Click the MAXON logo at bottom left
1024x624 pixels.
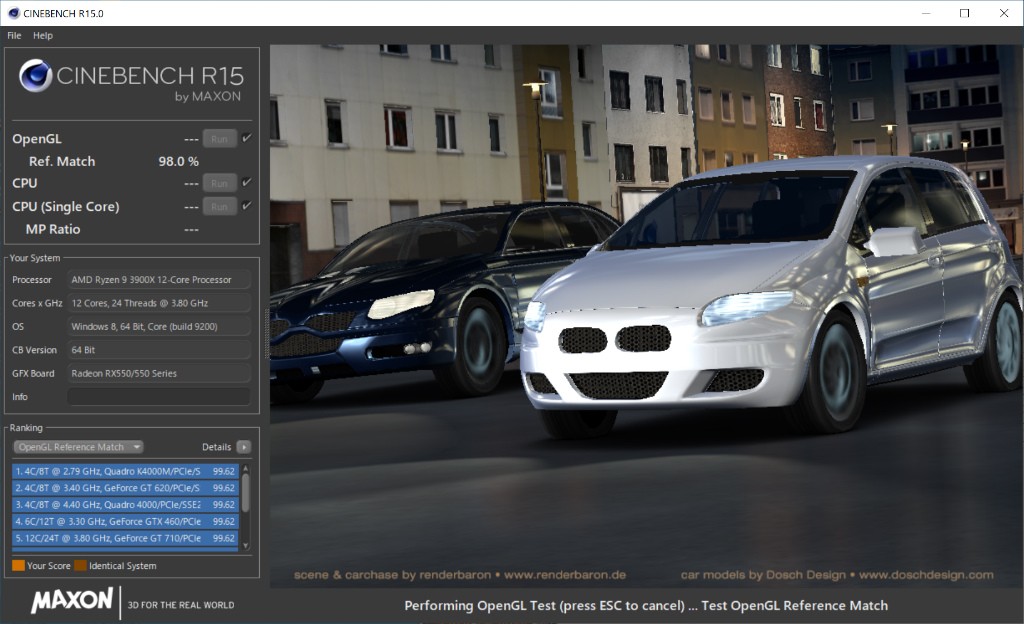coord(72,601)
